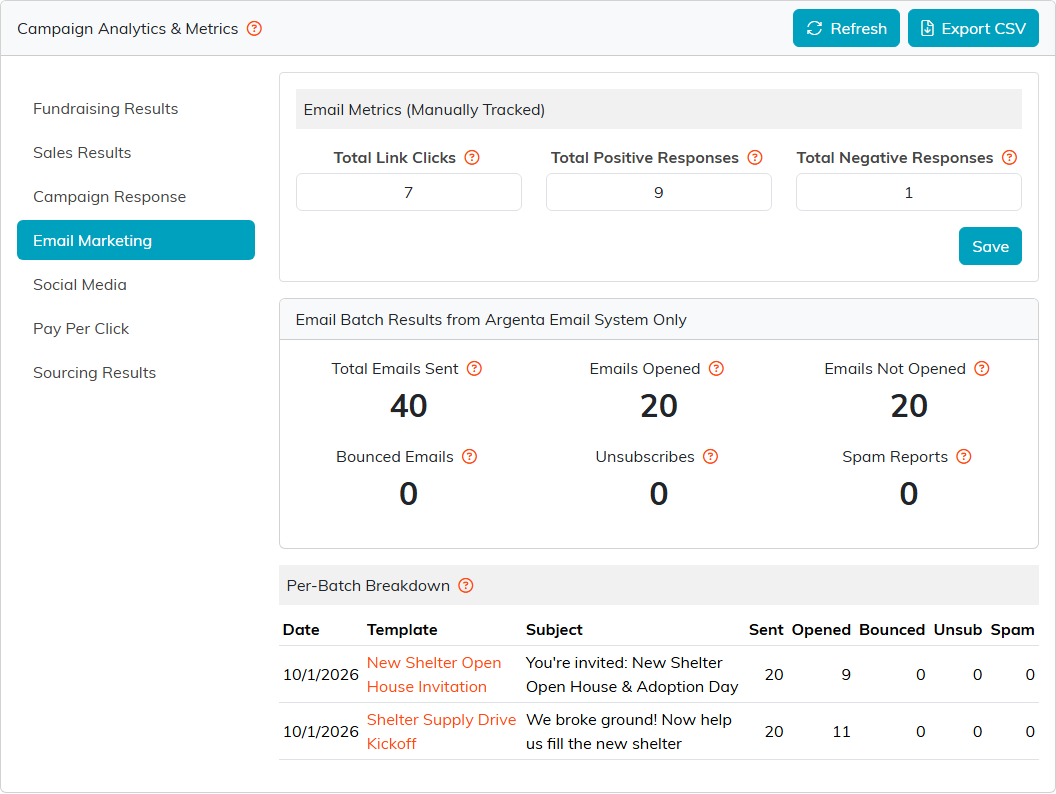Refresh the campaign analytics data

846,28
